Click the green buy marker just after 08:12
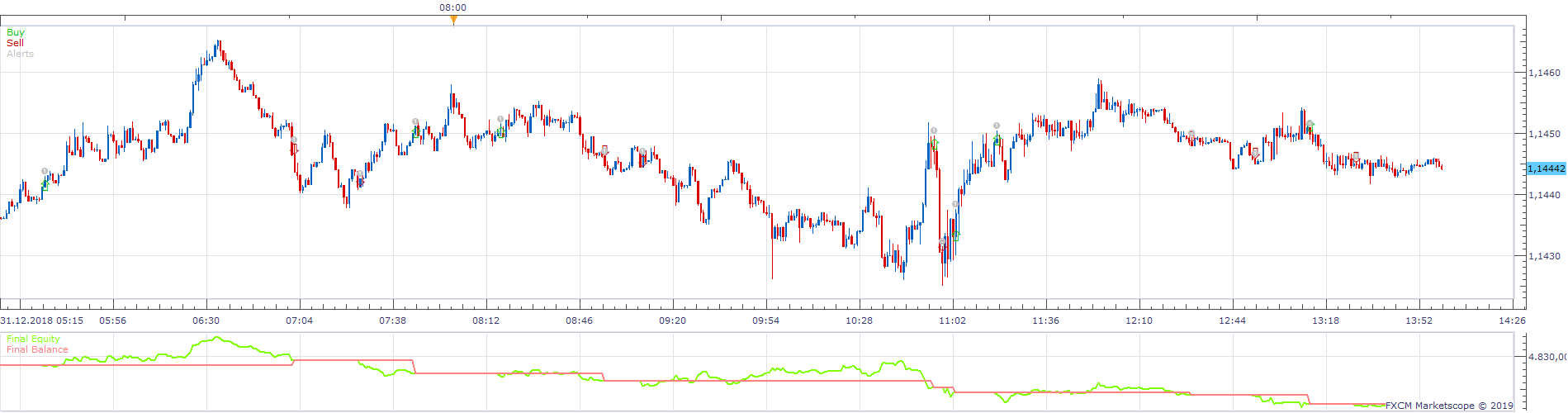This screenshot has width=1568, height=413. 500,131
